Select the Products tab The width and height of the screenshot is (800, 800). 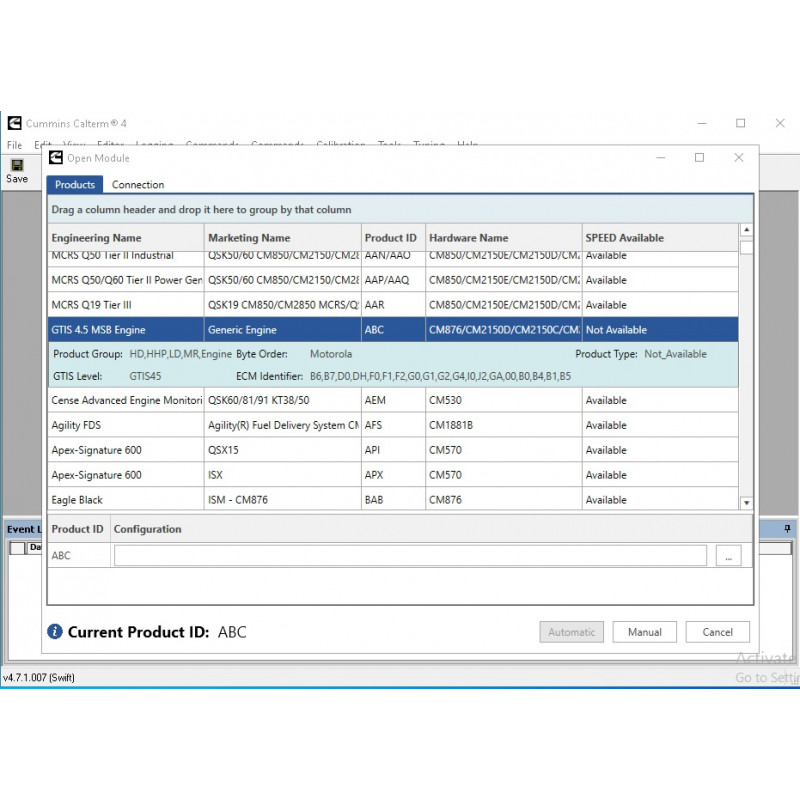[74, 184]
